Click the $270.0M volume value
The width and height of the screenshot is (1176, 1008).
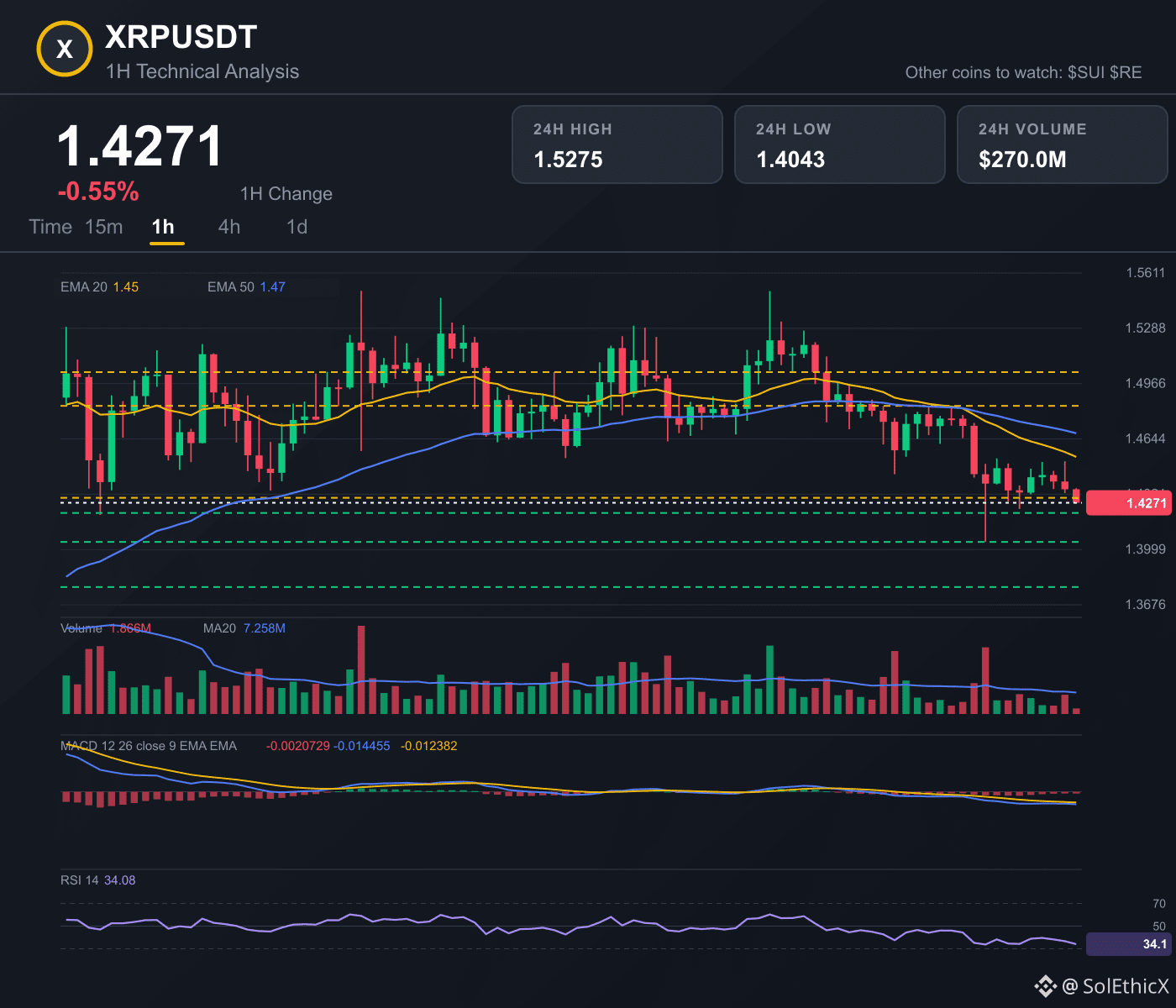click(1022, 160)
